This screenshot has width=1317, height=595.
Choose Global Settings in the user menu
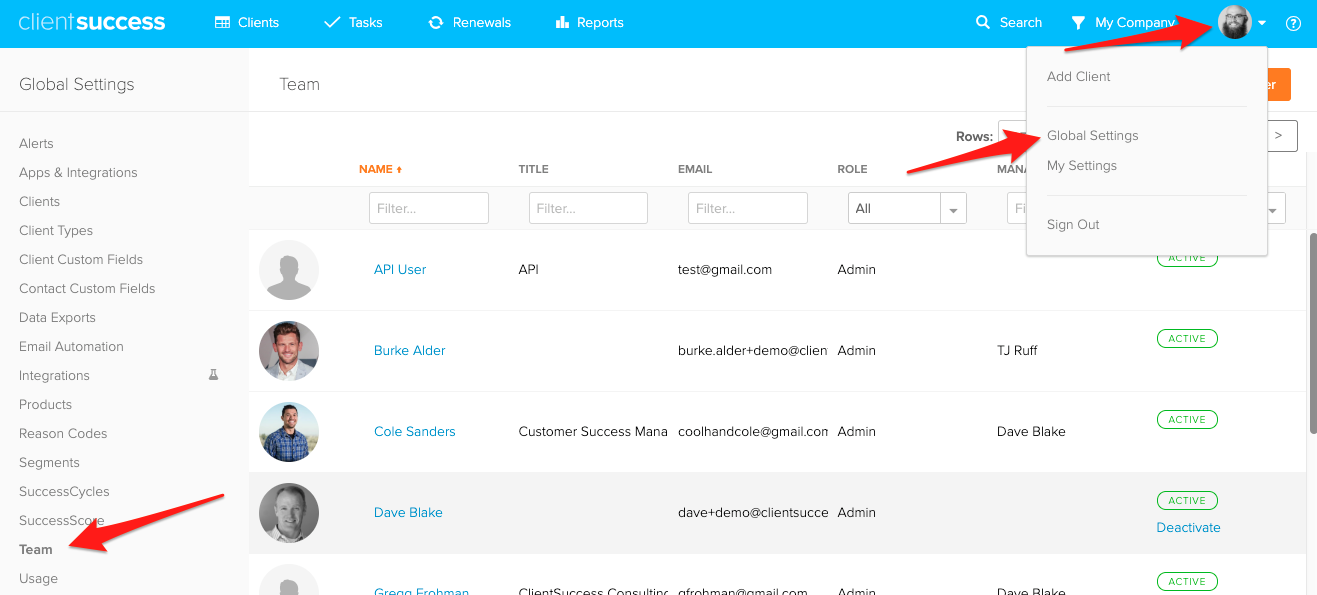click(x=1093, y=135)
